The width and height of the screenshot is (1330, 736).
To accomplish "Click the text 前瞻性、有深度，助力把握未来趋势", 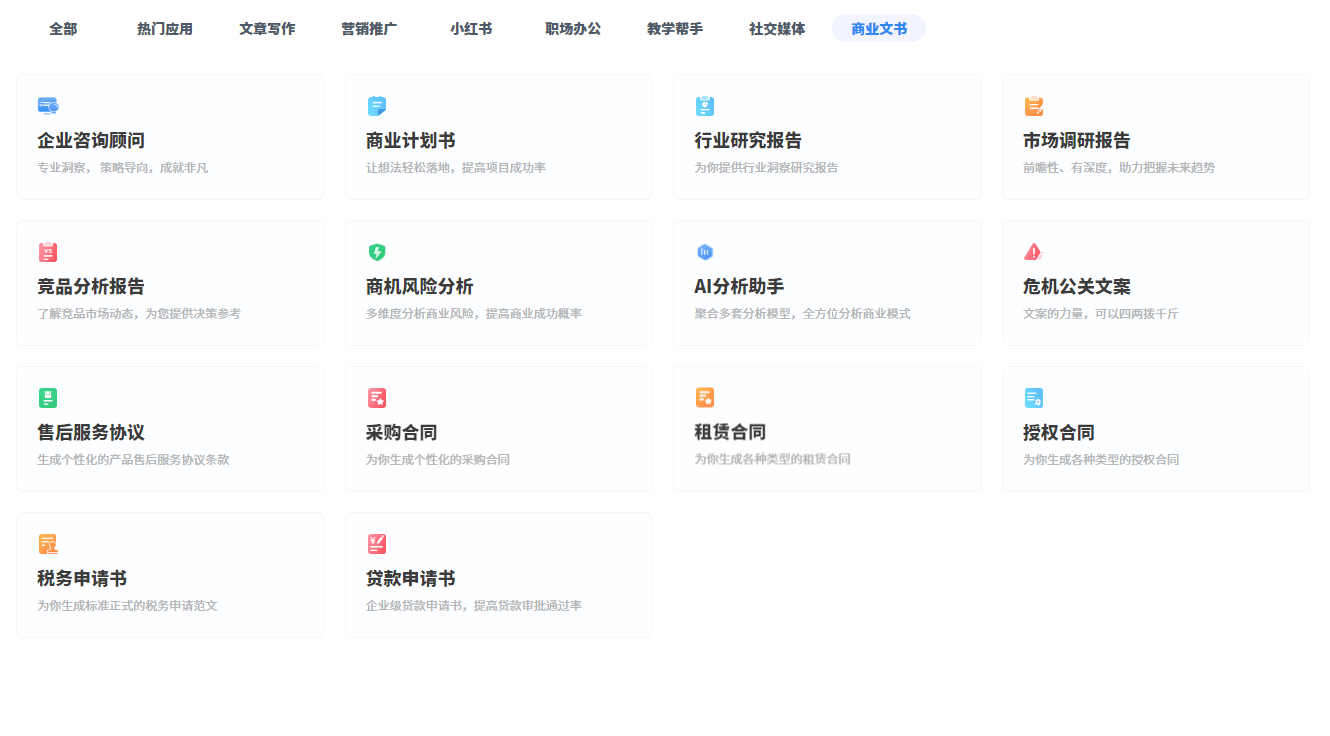I will click(1119, 168).
